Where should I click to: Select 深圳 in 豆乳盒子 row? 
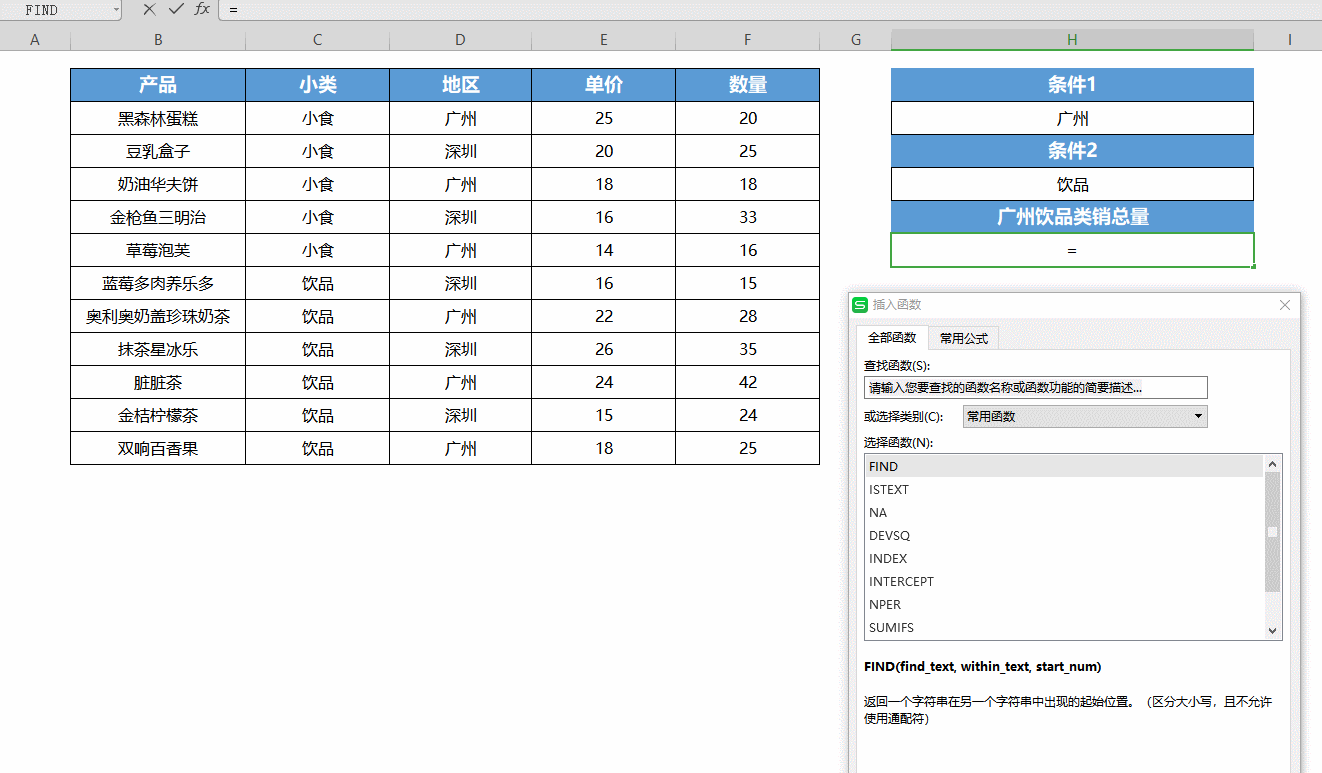[460, 151]
